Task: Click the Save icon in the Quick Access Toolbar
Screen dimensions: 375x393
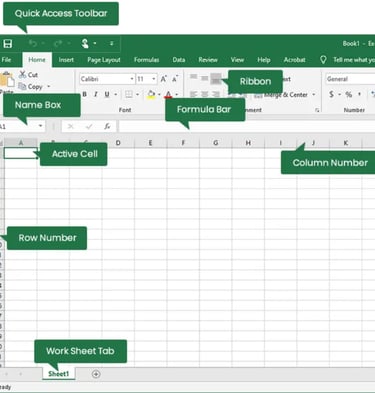Action: coord(7,44)
